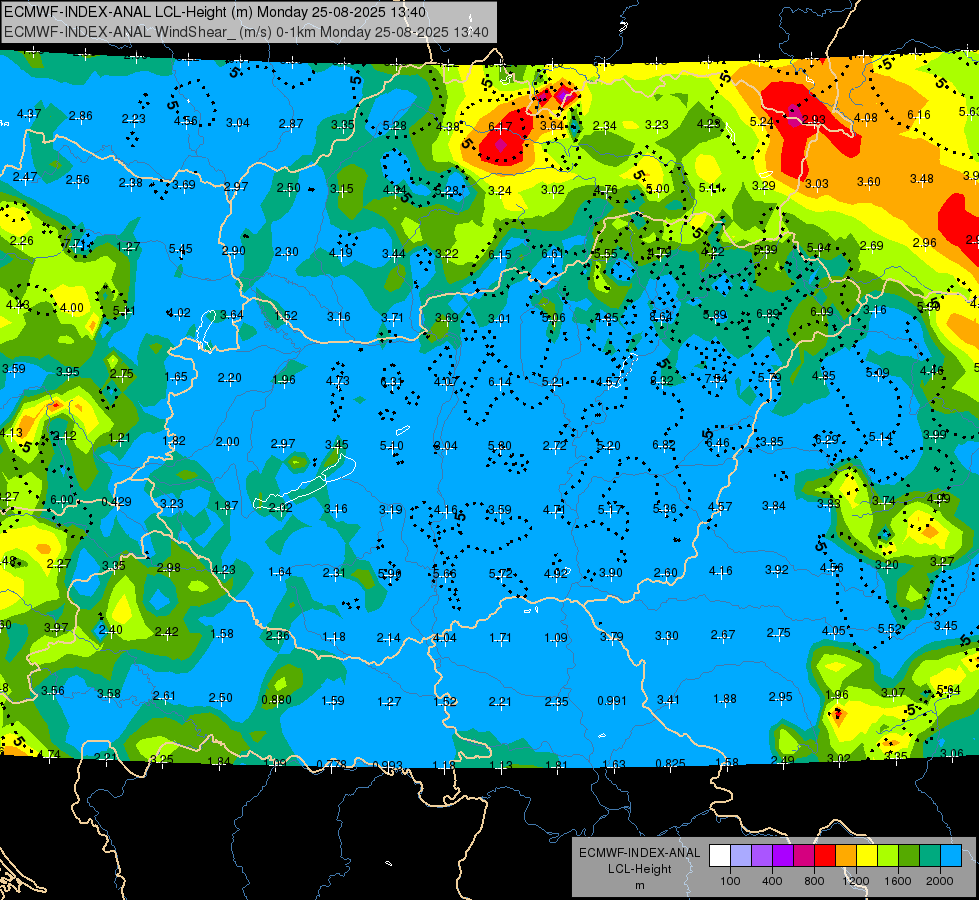Viewport: 979px width, 900px height.
Task: Click the value 2.02 on the lake
Action: pos(280,508)
